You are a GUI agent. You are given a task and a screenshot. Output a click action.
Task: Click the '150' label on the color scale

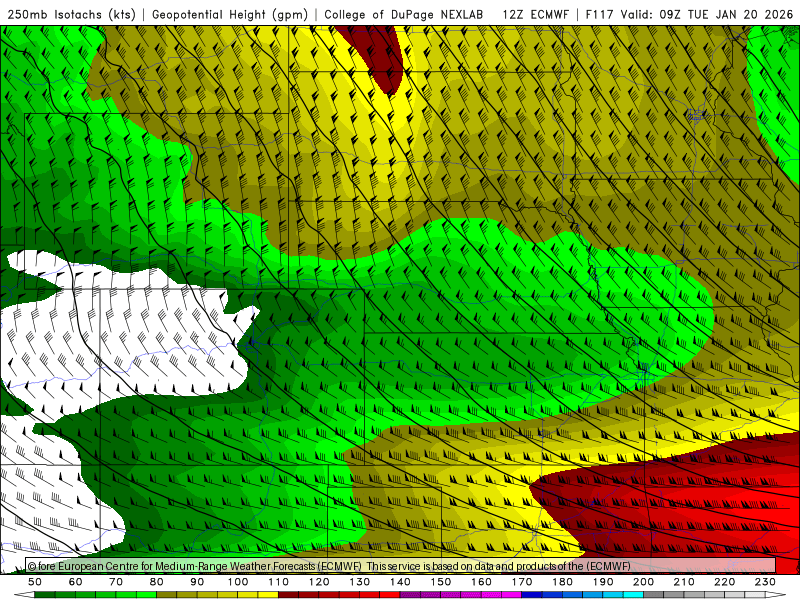coord(441,582)
